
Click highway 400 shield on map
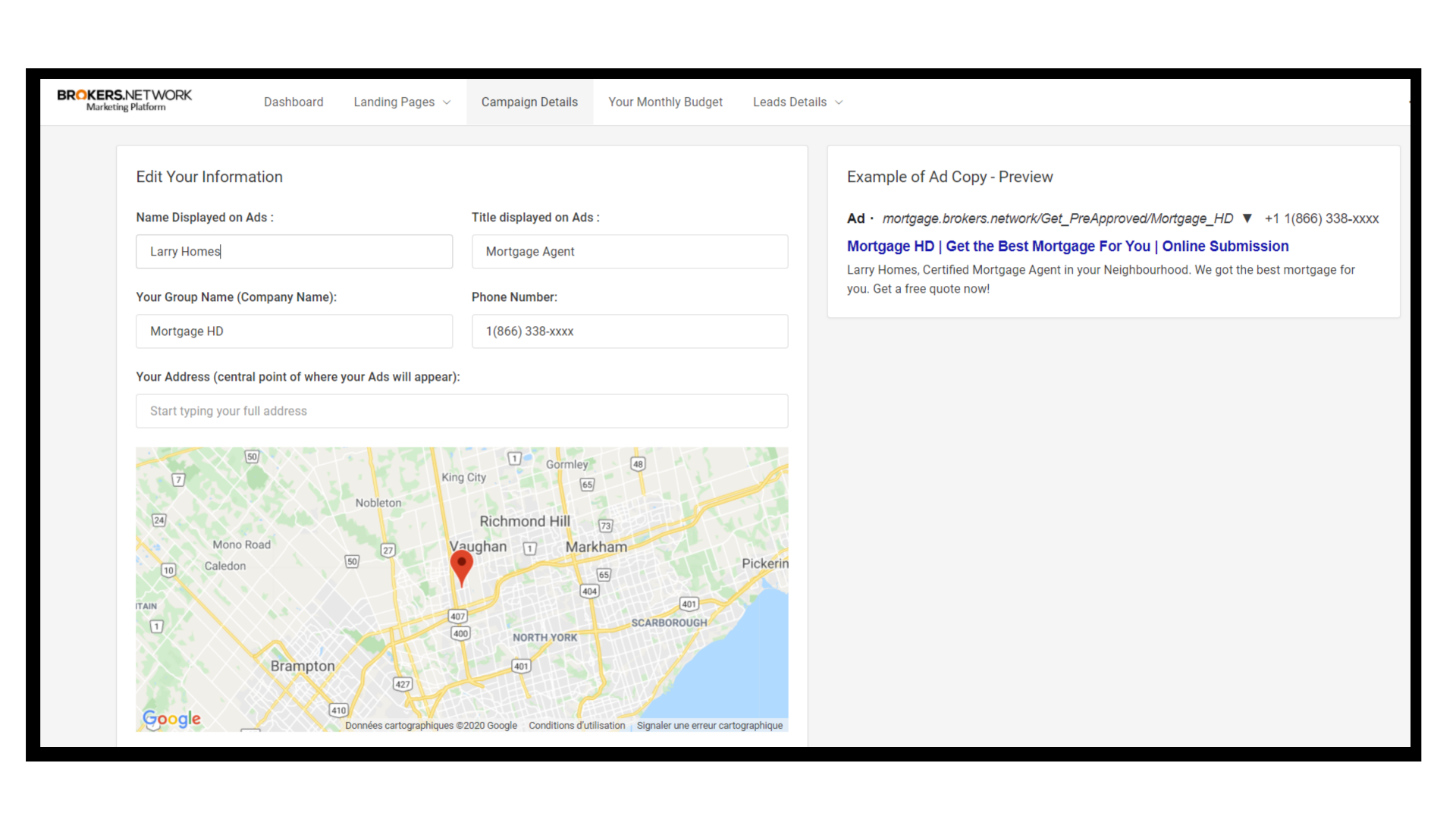[x=460, y=634]
